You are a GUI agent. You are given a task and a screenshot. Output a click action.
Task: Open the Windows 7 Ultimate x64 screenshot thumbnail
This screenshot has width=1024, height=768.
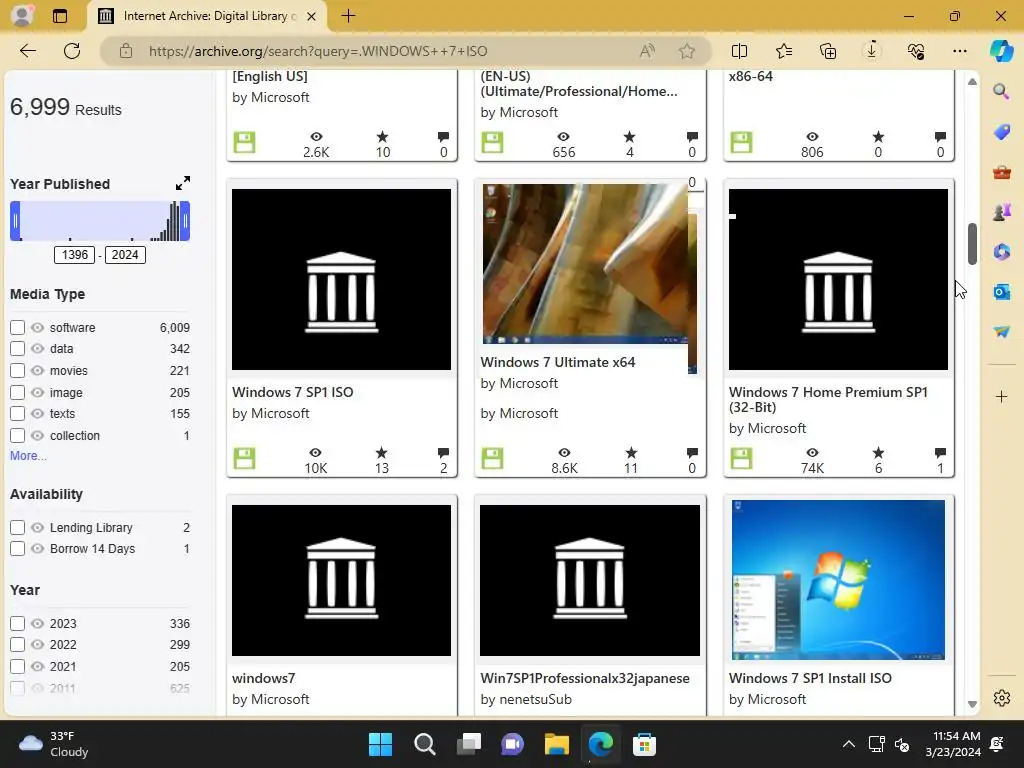585,264
